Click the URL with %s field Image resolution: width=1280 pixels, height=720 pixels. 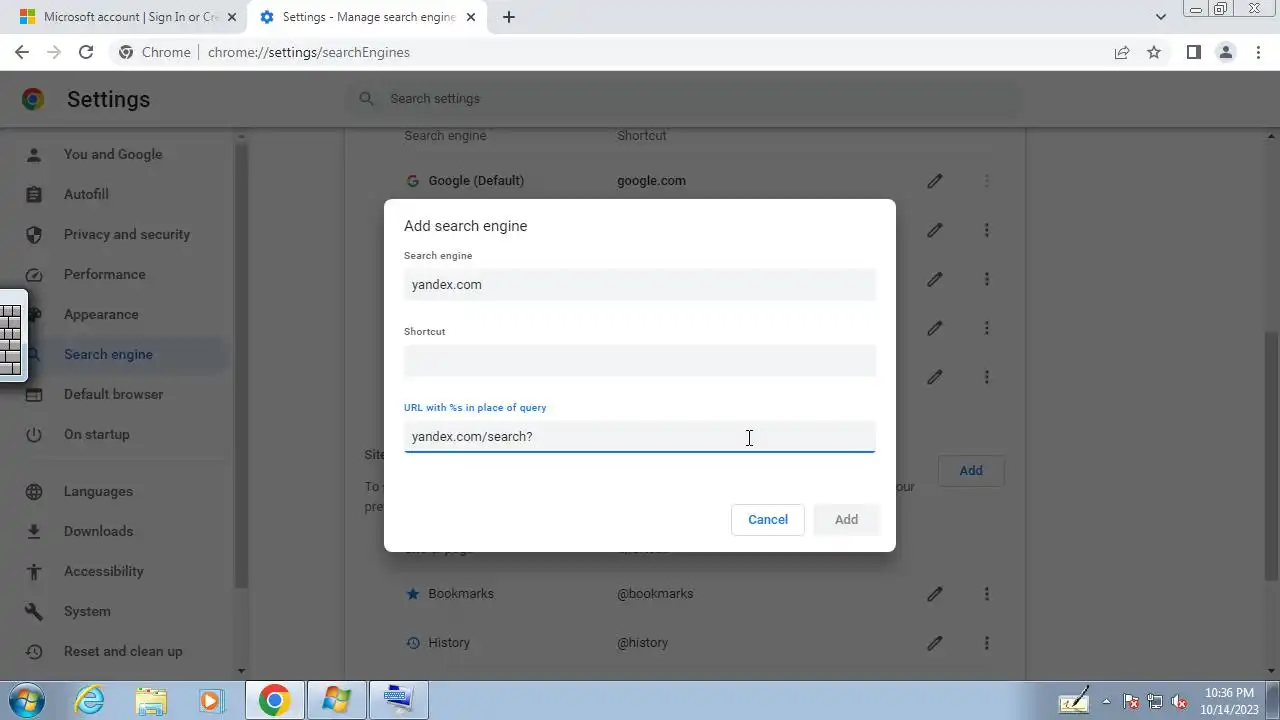point(640,437)
